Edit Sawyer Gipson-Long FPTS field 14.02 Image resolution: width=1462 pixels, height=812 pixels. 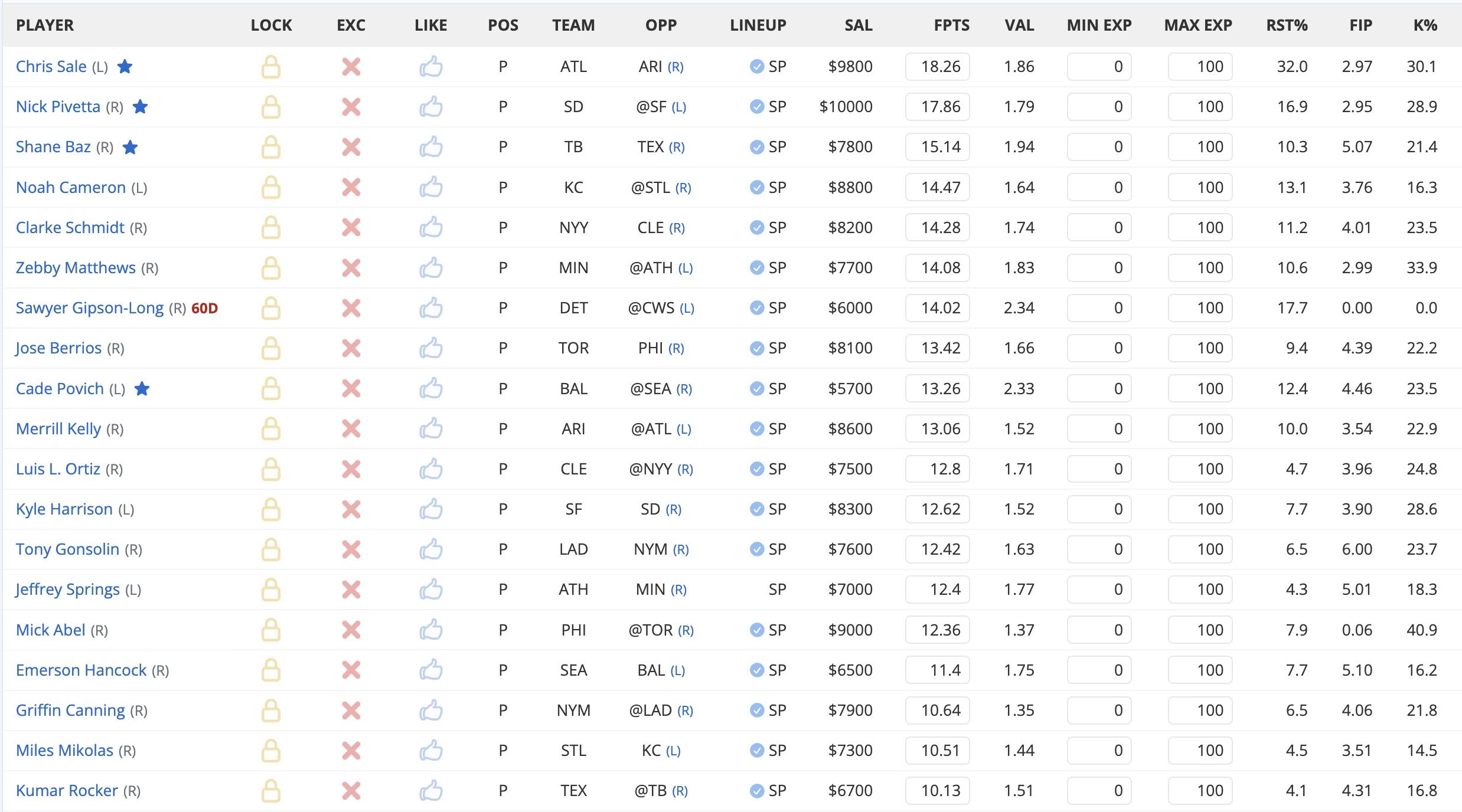938,308
